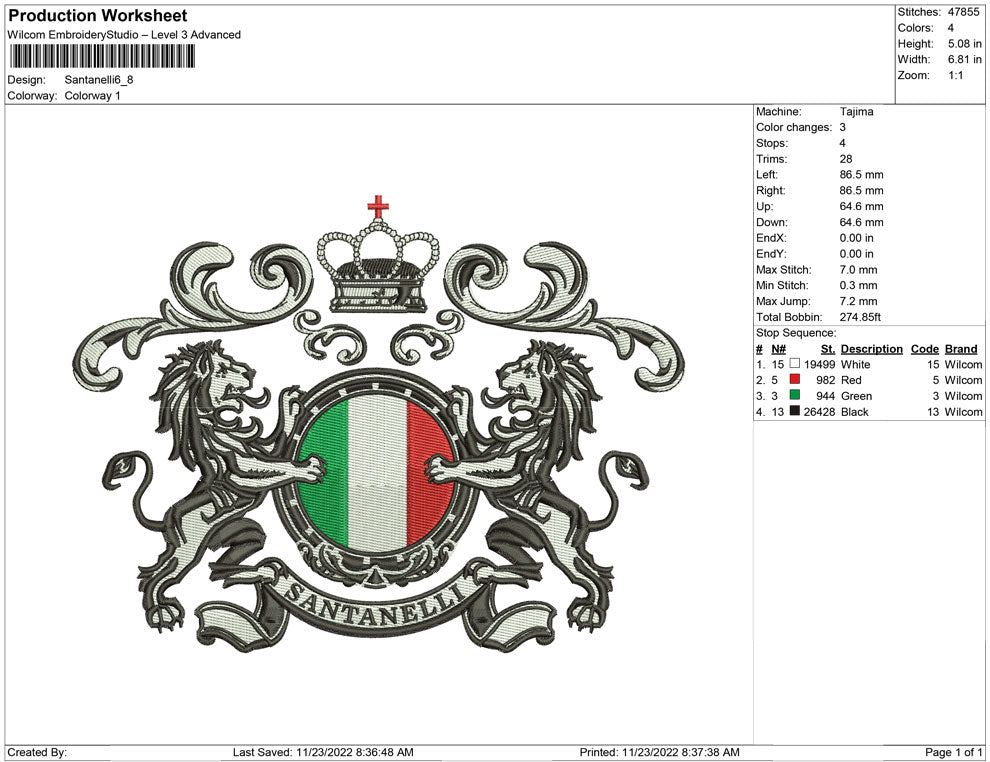
Task: Click the 'Production Worksheet' heading
Action: coord(98,16)
